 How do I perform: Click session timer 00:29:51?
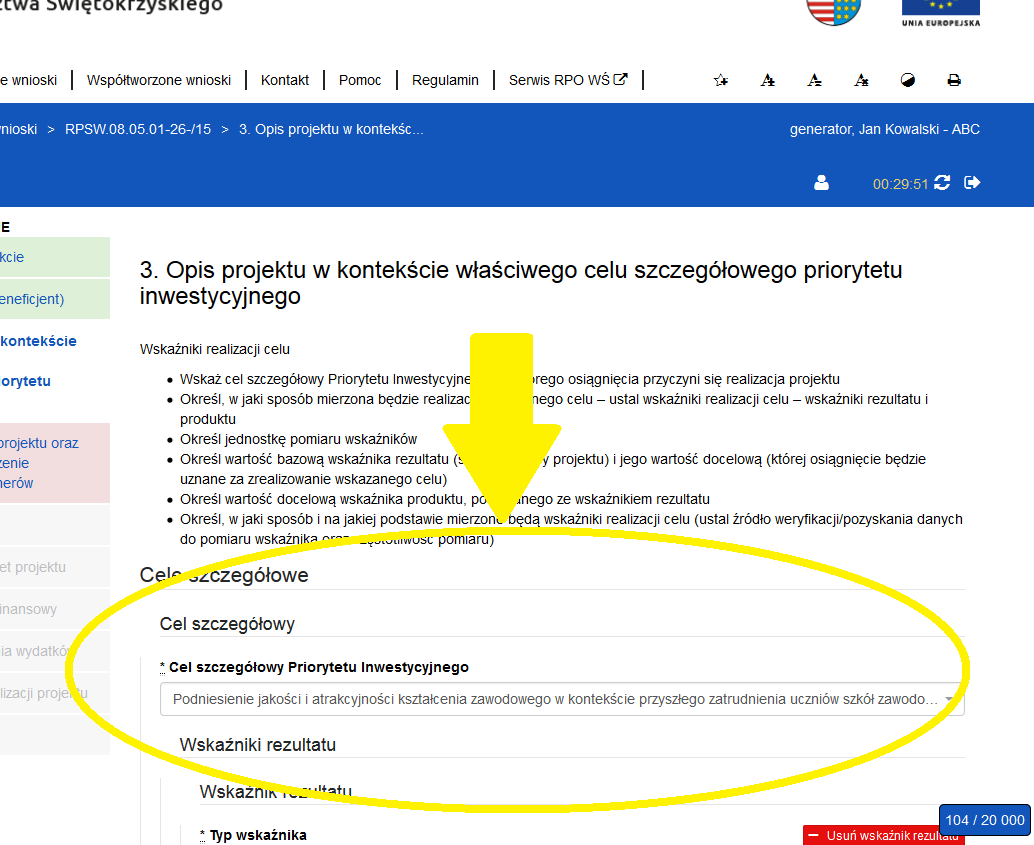[900, 184]
